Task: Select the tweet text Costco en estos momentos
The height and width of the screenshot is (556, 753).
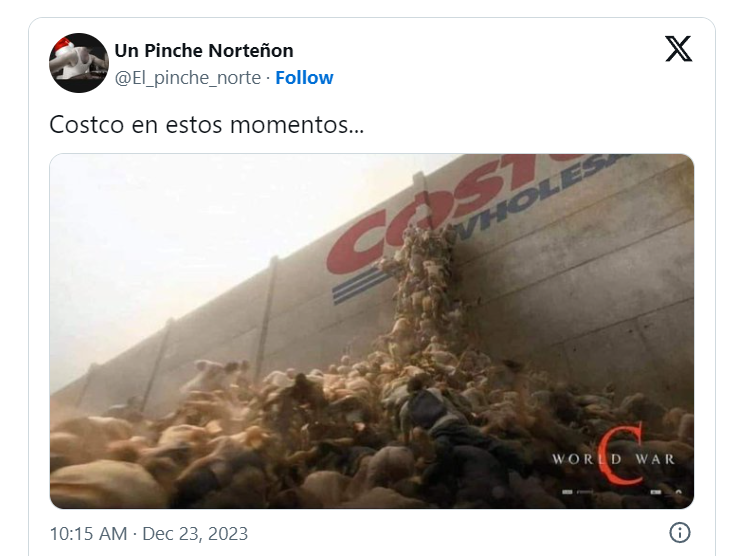Action: (206, 124)
